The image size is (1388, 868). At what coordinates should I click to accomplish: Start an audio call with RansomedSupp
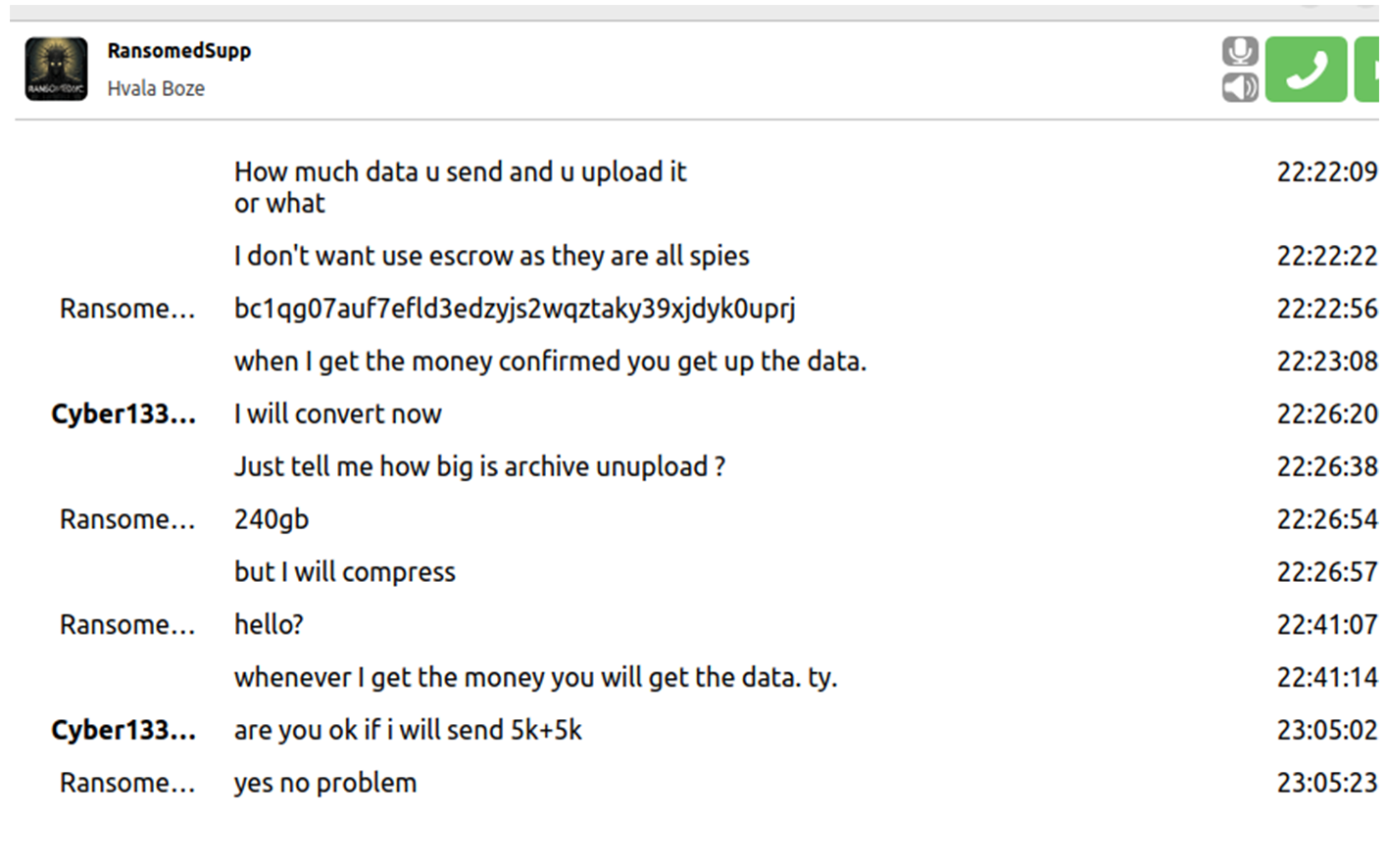pyautogui.click(x=1306, y=70)
